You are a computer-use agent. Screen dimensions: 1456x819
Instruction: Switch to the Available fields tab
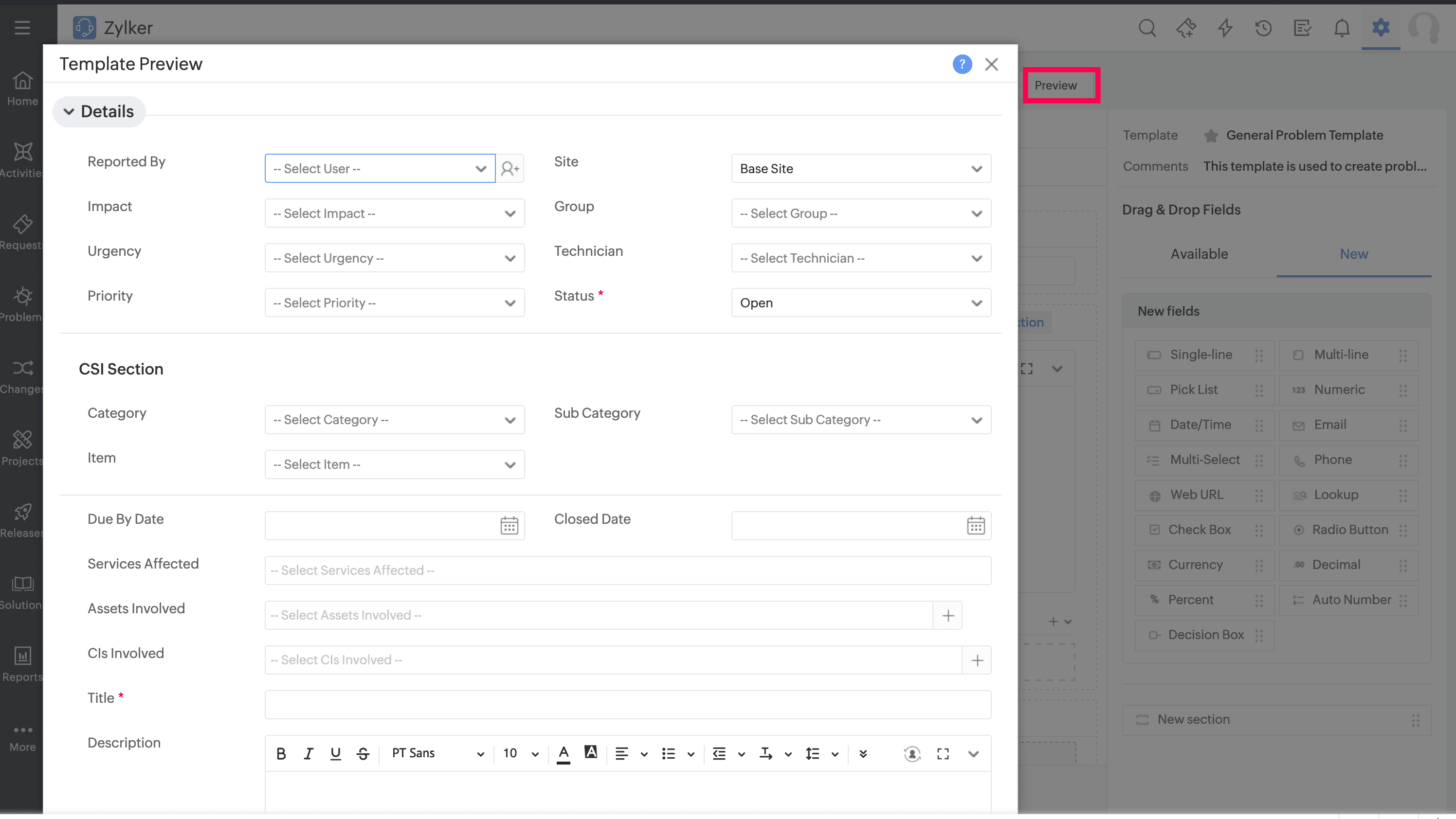click(1199, 254)
